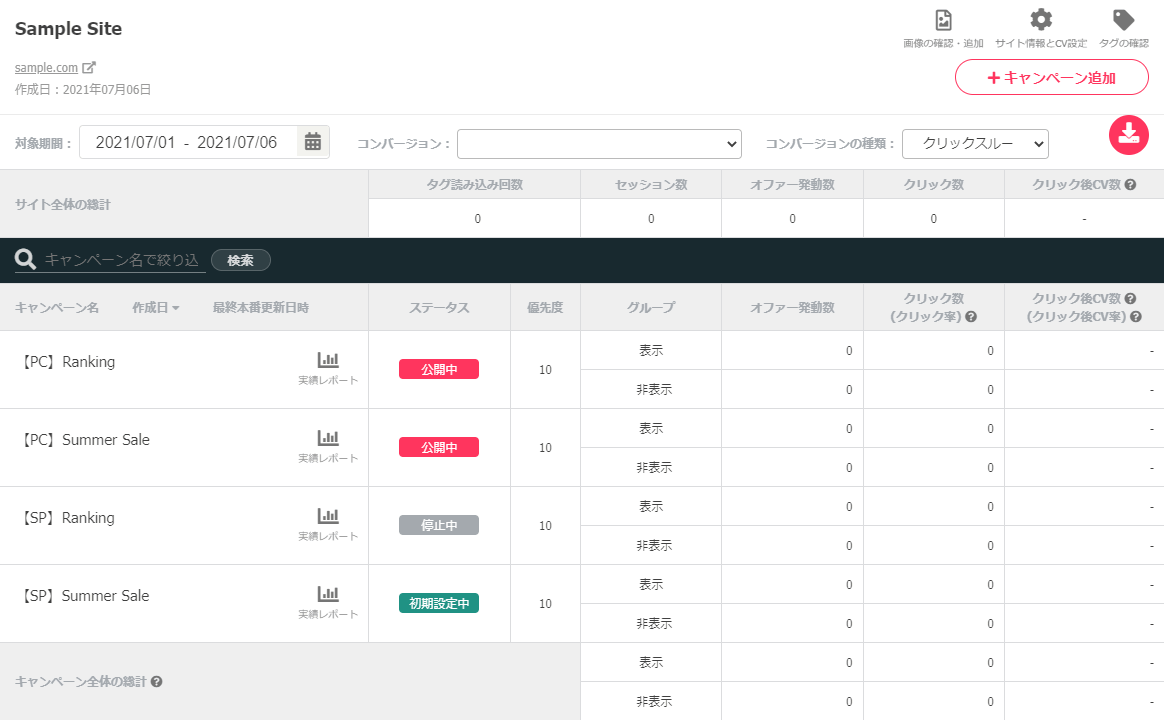Click the add campaign button

tap(1050, 77)
